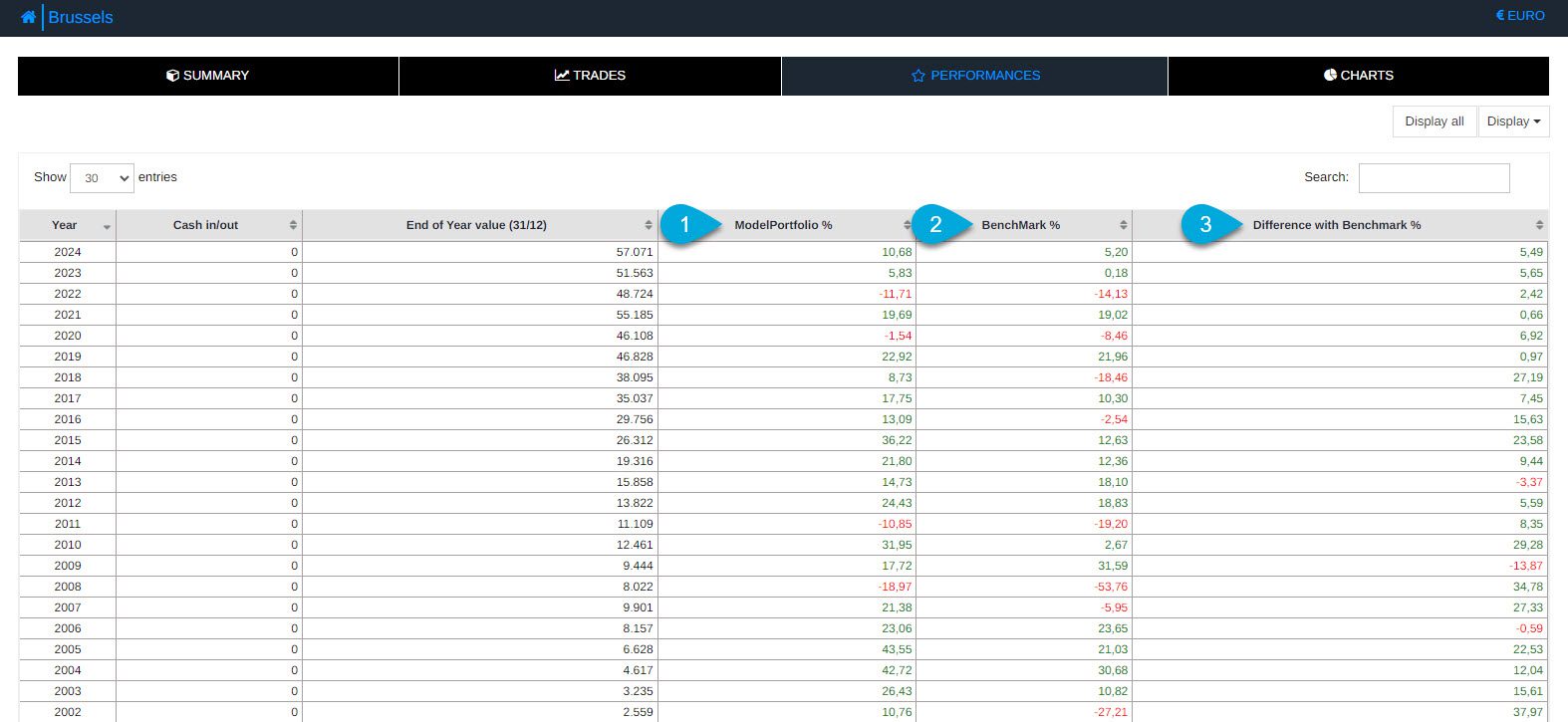
Task: Click sort arrows on BenchMark % column
Action: point(1123,225)
